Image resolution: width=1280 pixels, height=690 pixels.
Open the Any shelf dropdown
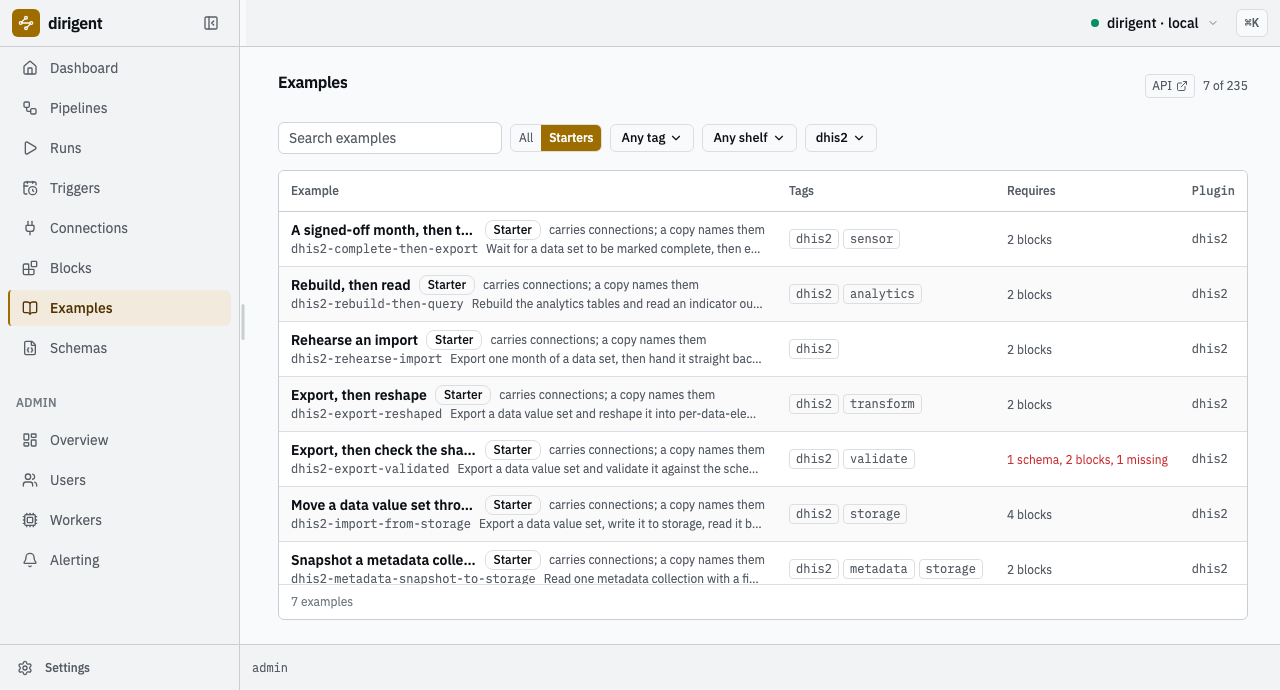point(749,138)
